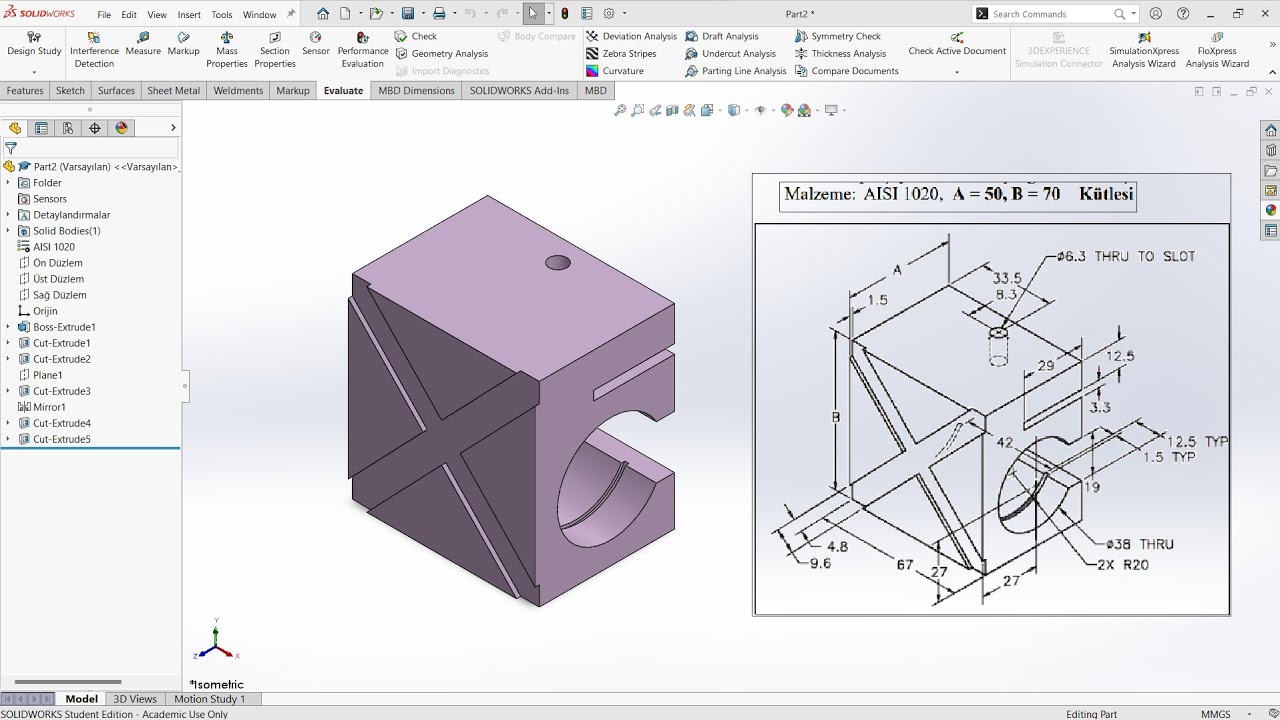Image resolution: width=1280 pixels, height=720 pixels.
Task: Launch SimulationXpress Analysis Wizard
Action: click(x=1144, y=50)
